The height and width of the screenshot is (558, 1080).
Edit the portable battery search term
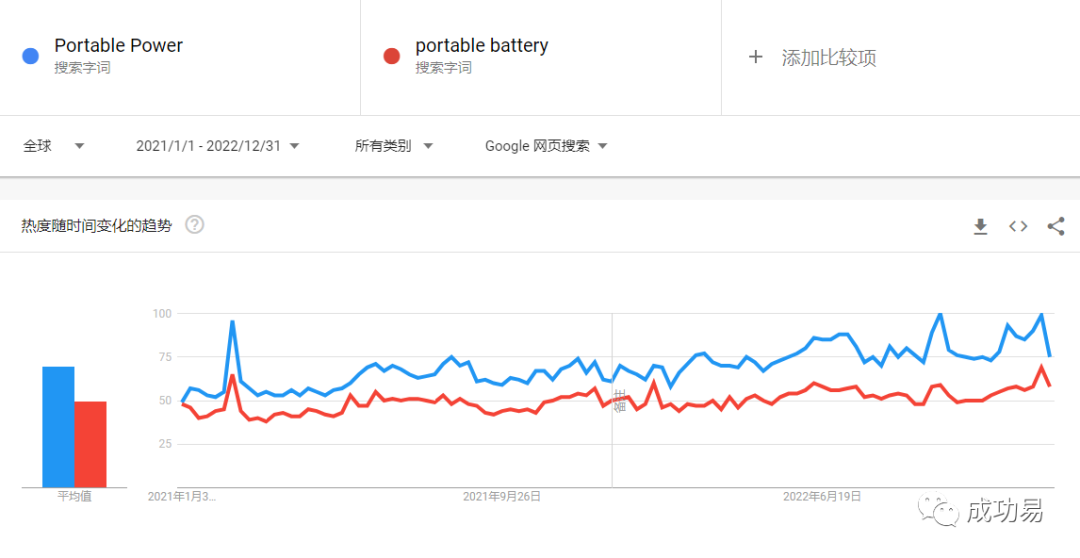(481, 46)
